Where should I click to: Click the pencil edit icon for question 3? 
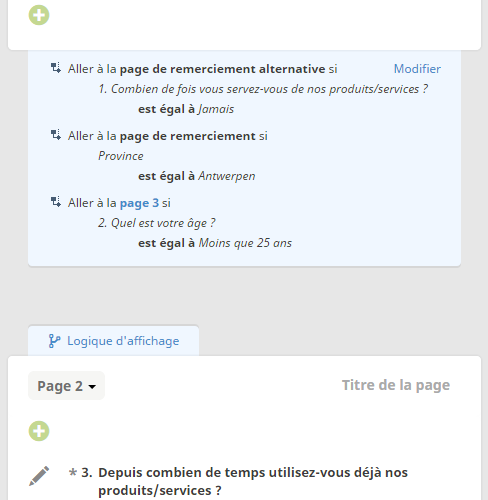click(39, 476)
